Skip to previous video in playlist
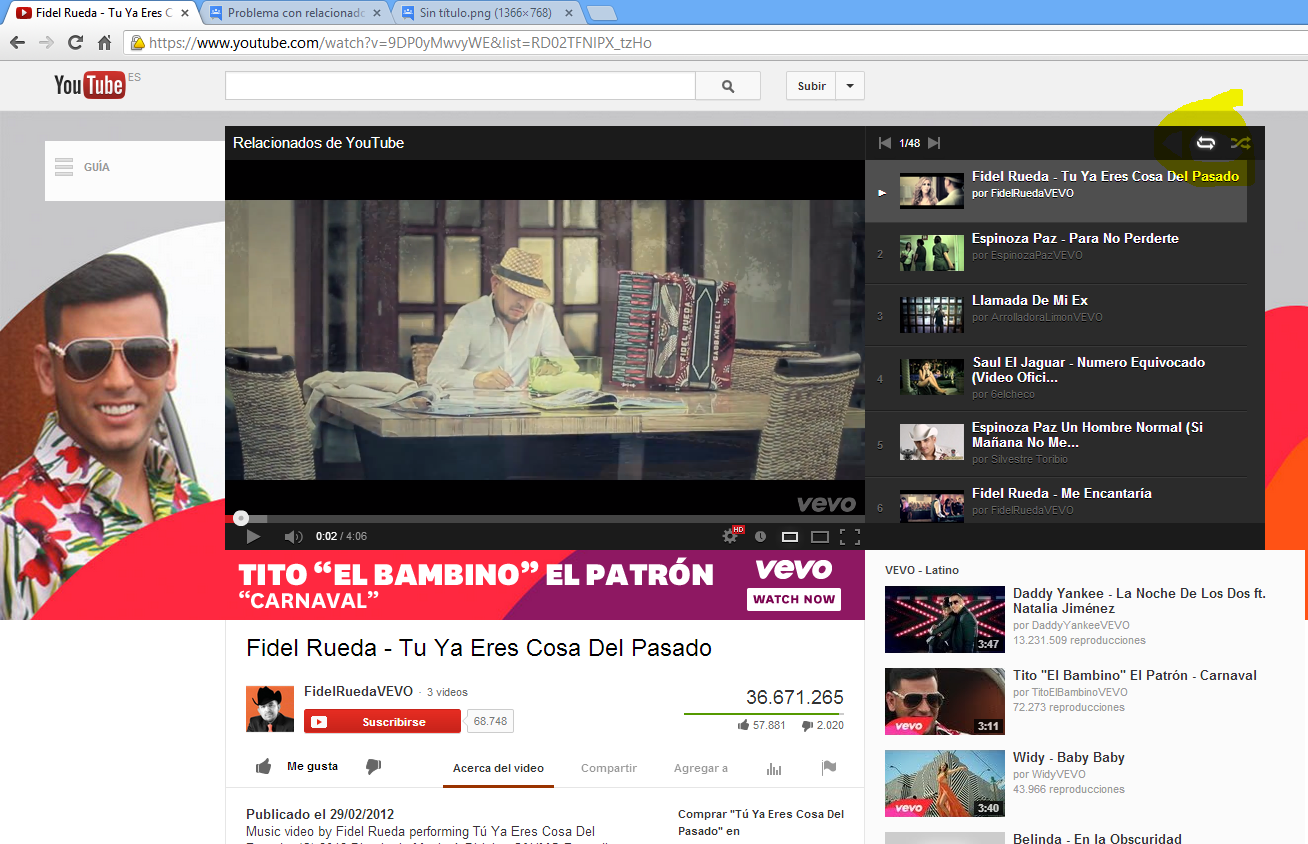 (884, 143)
